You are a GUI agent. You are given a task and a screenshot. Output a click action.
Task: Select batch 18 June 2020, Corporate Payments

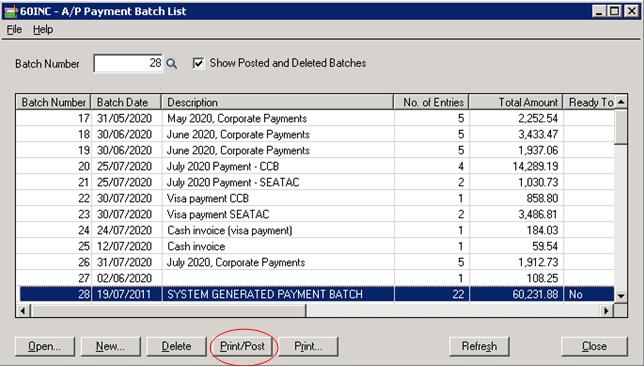pyautogui.click(x=315, y=134)
